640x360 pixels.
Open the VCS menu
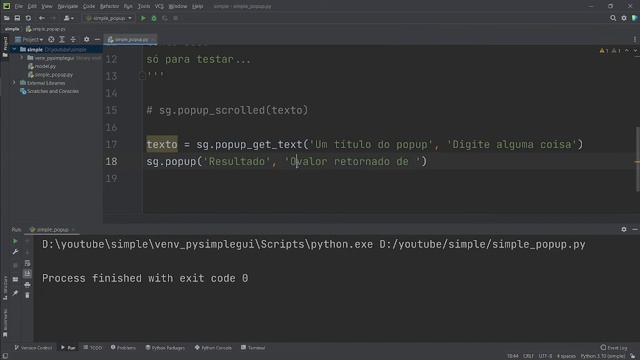(159, 7)
